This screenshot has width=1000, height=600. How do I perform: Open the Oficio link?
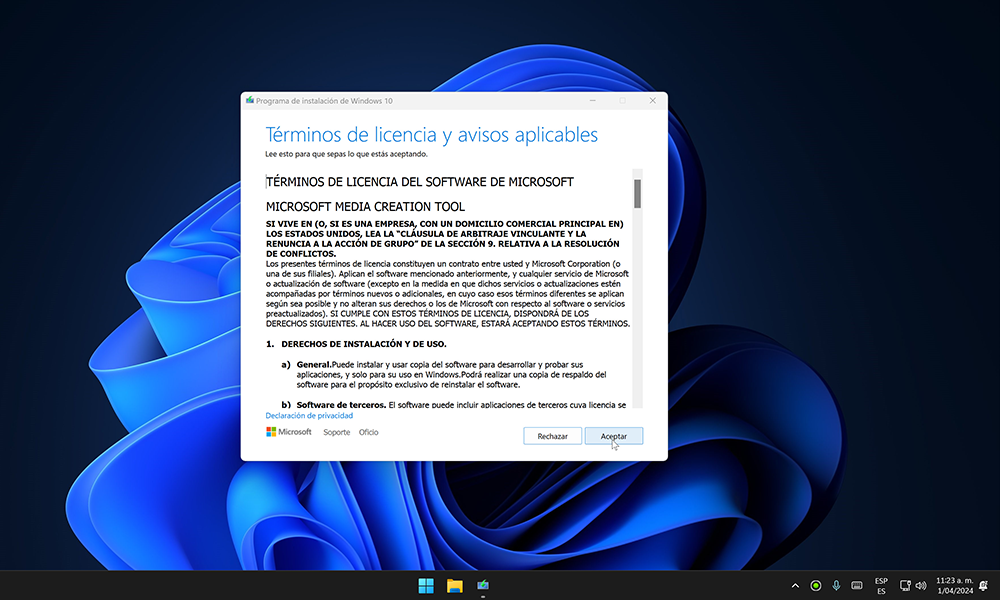click(369, 433)
